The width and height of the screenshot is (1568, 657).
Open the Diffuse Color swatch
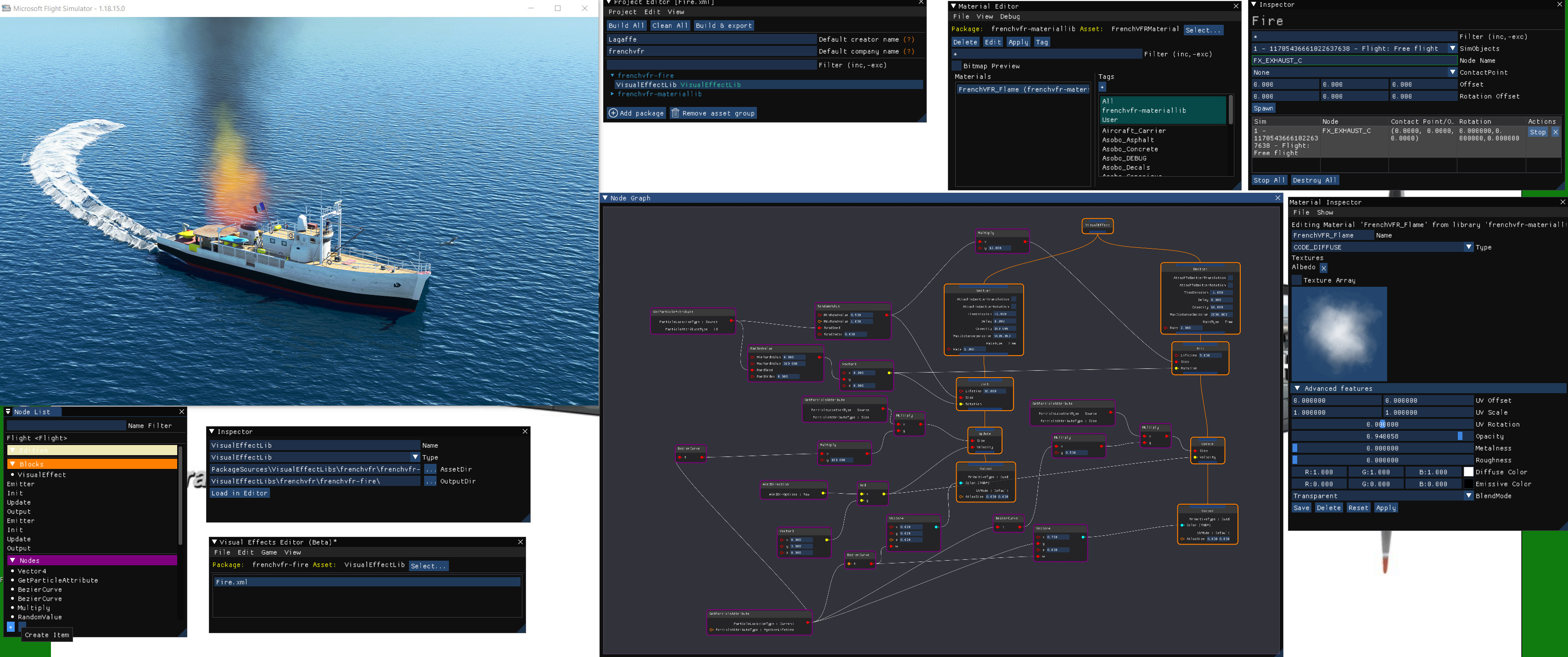coord(1468,472)
